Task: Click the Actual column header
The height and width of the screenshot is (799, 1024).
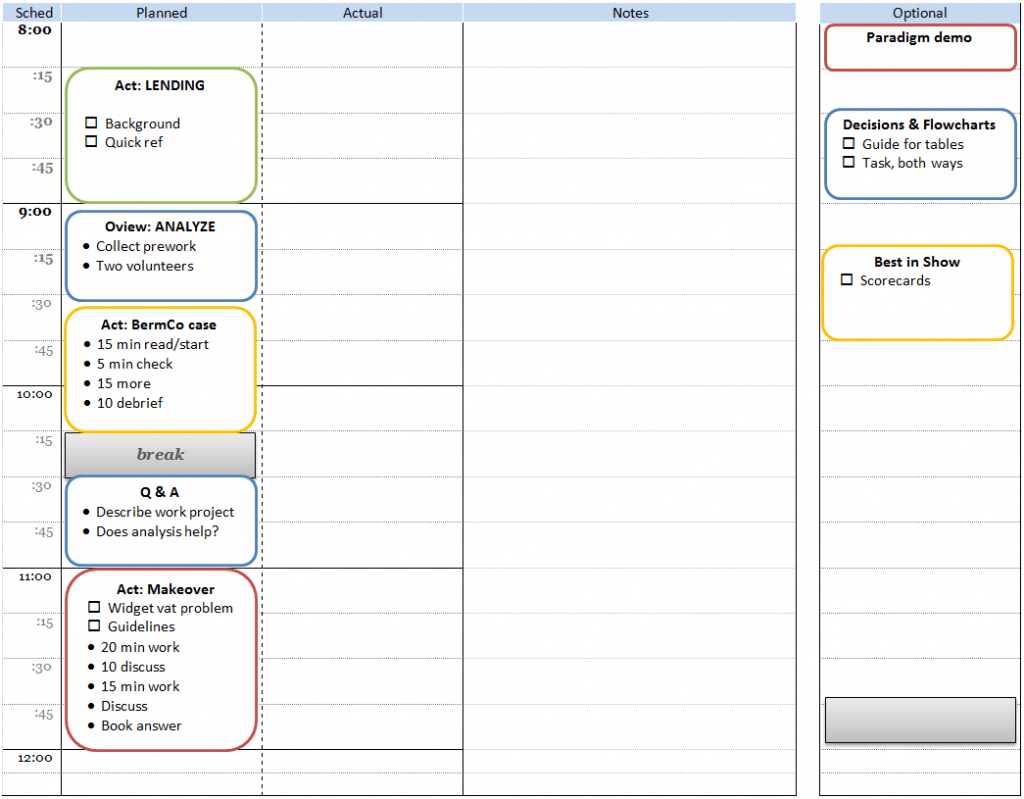Action: (x=362, y=12)
